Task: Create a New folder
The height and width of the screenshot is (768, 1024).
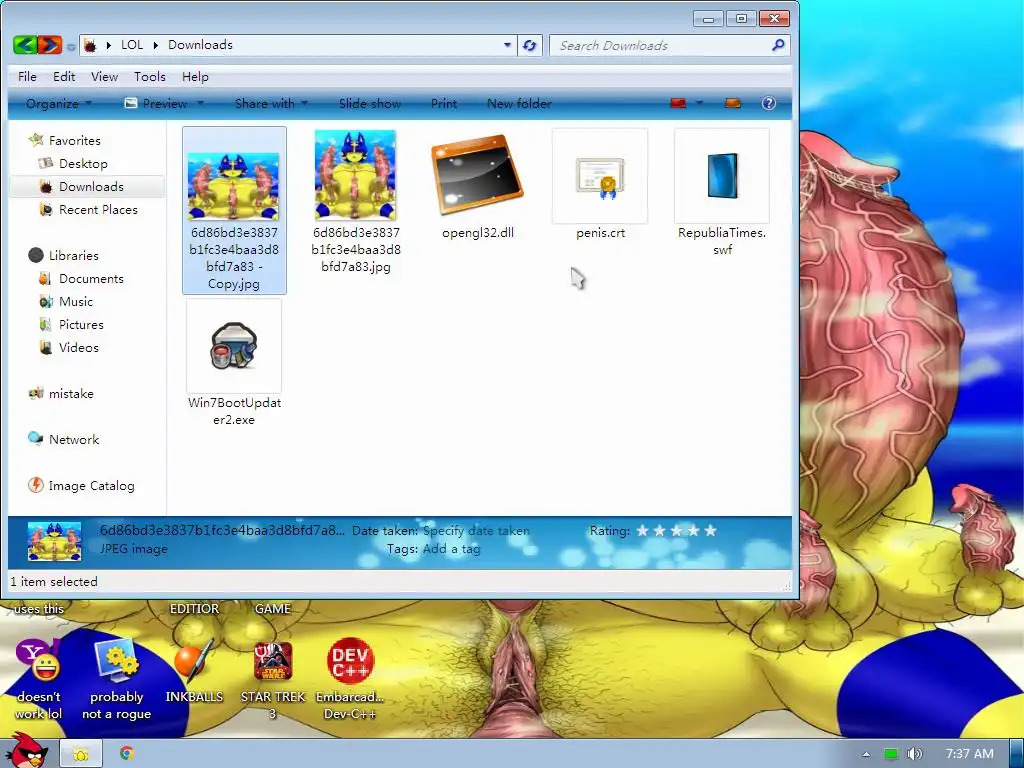Action: point(519,103)
